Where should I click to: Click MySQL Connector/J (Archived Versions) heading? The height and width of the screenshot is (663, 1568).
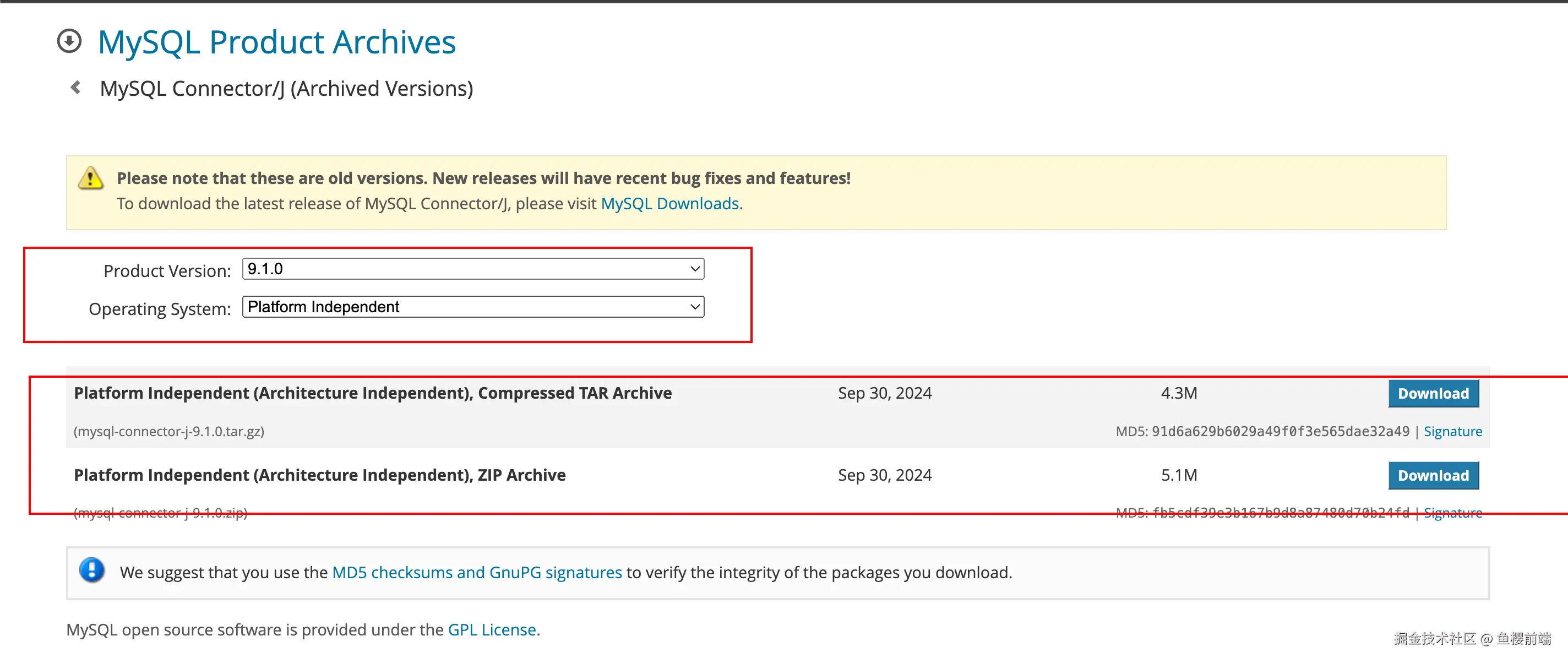tap(286, 88)
